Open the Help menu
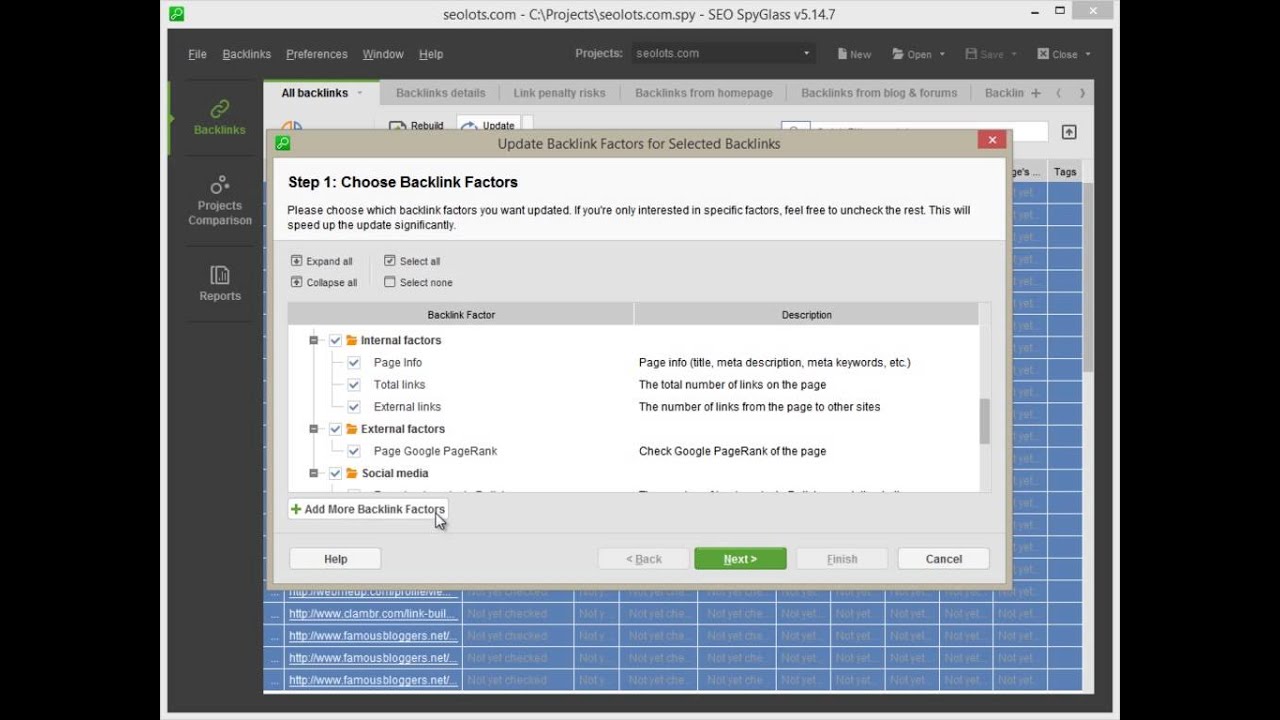Viewport: 1280px width, 720px height. 431,54
